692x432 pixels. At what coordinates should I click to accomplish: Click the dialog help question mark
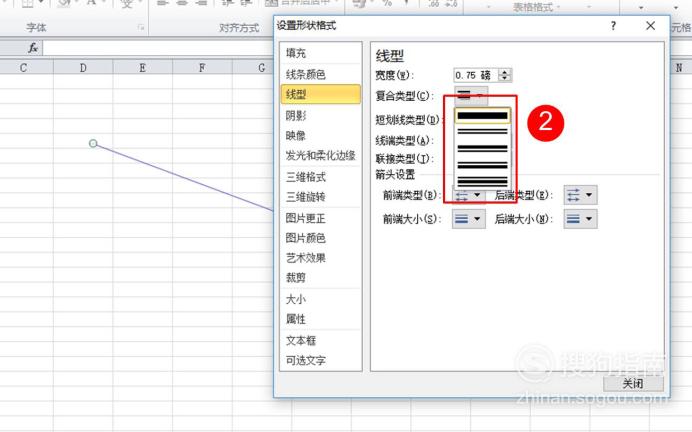click(x=613, y=26)
